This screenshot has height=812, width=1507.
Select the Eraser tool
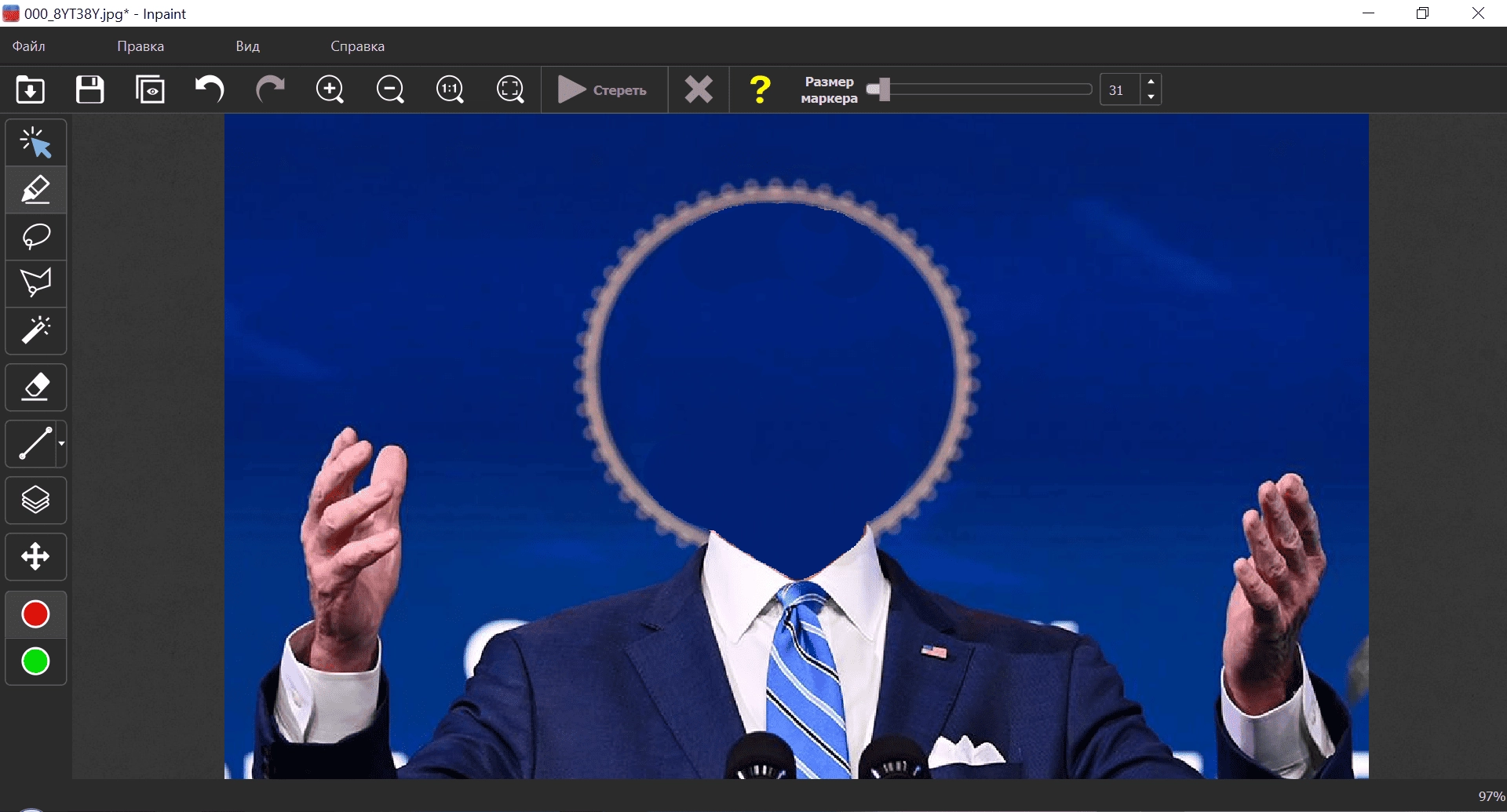36,388
